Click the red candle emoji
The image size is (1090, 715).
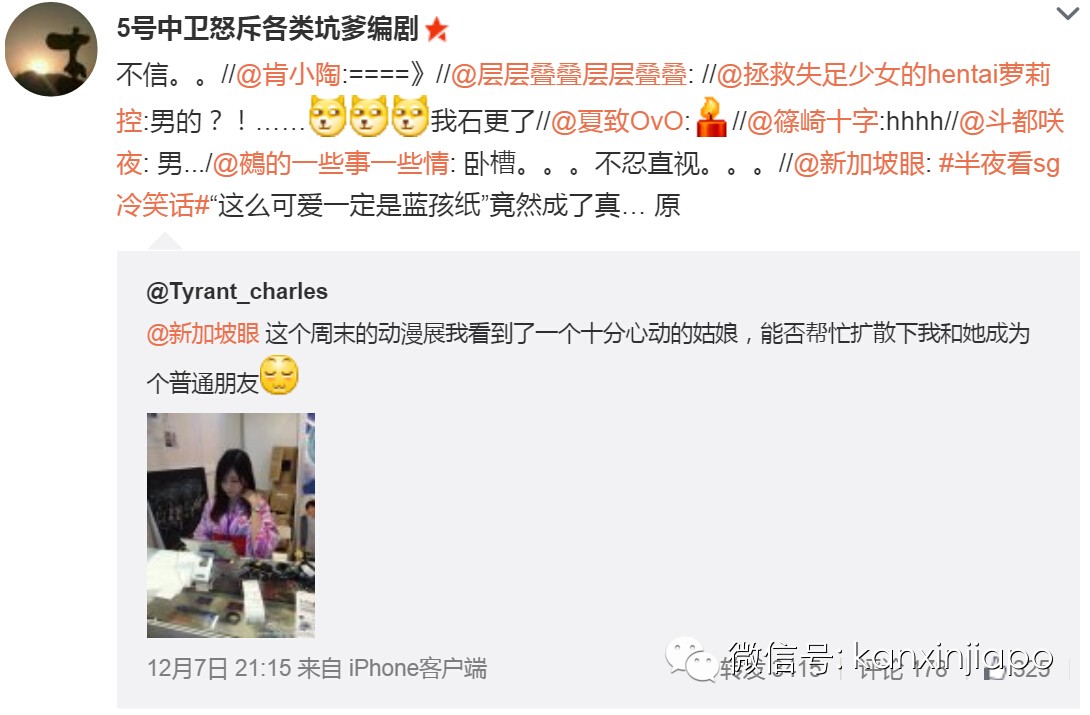pyautogui.click(x=711, y=117)
